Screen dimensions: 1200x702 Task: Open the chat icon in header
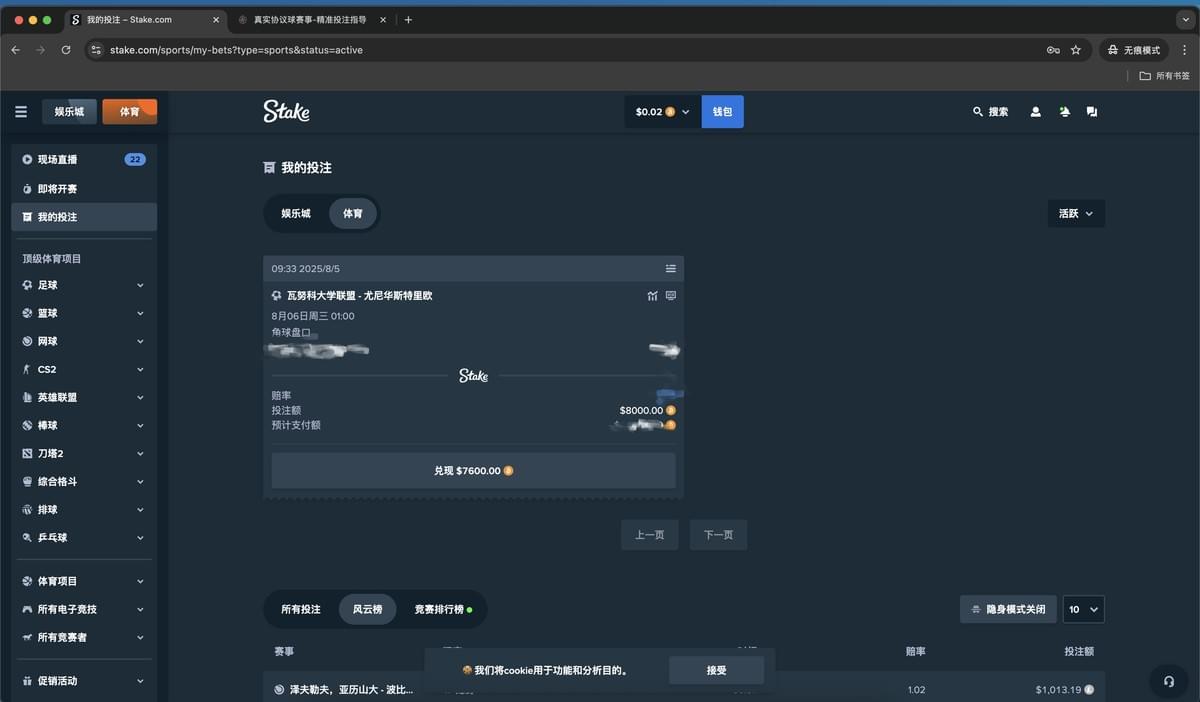click(1092, 112)
